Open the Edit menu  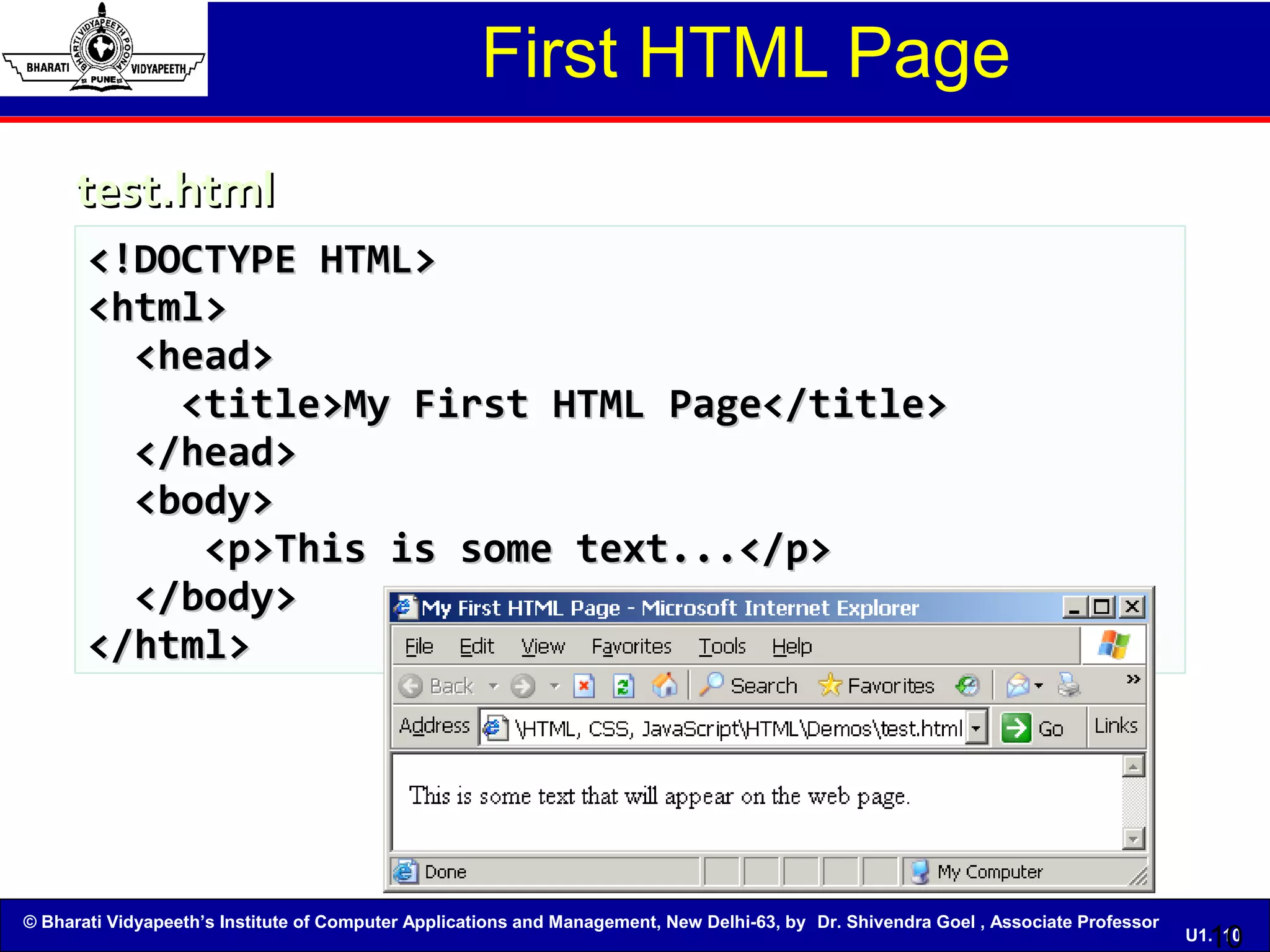[476, 646]
